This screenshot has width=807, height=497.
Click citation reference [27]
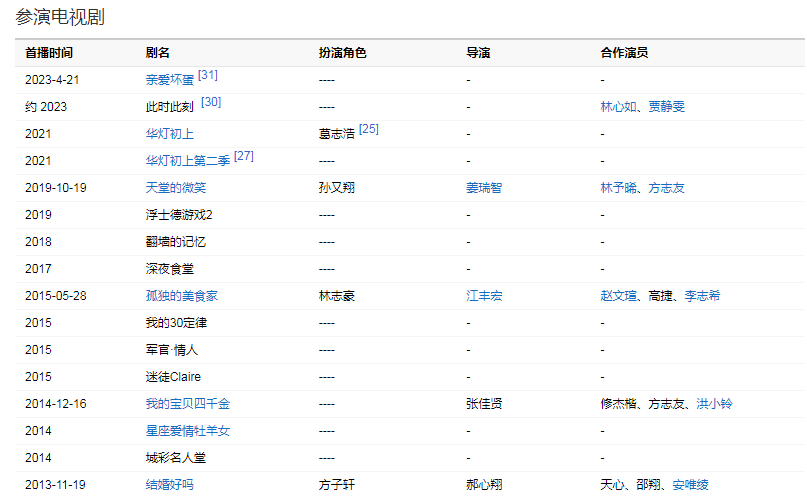point(243,156)
